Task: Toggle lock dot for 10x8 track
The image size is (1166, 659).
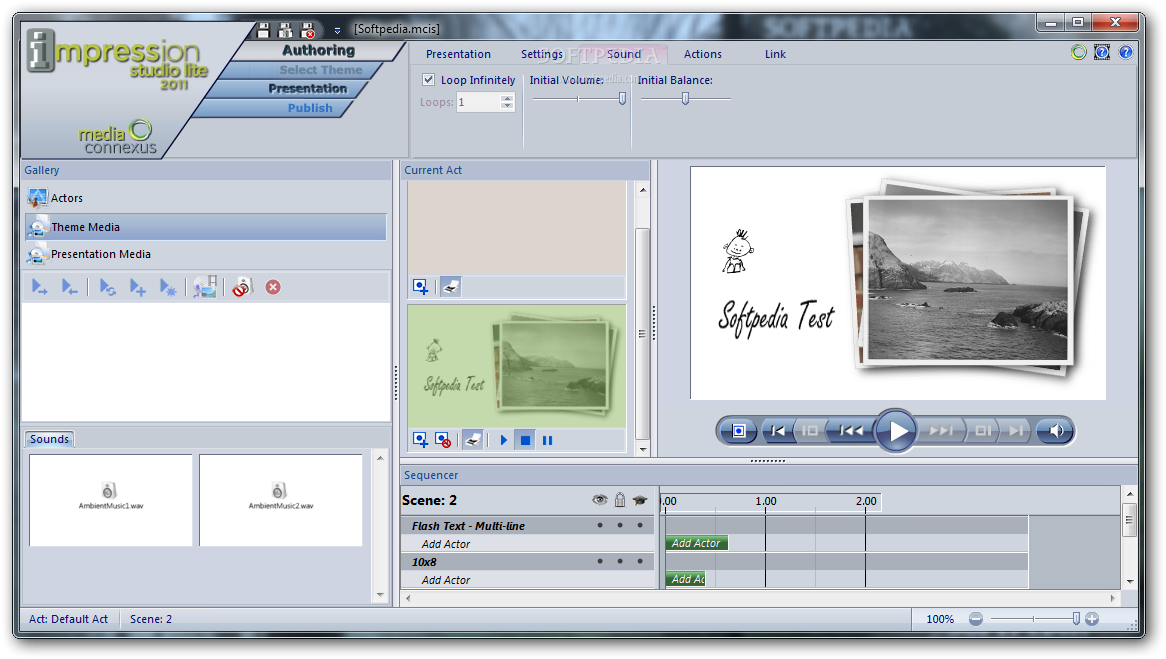Action: pyautogui.click(x=619, y=562)
